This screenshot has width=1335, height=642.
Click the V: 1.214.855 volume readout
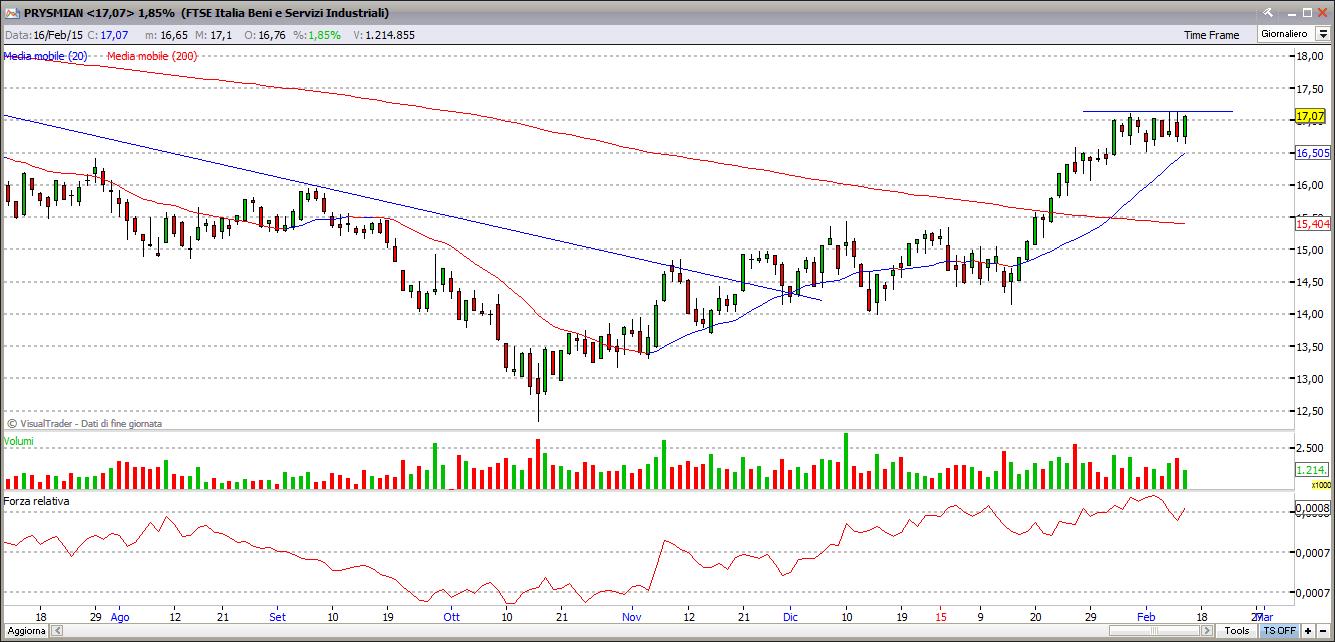pyautogui.click(x=384, y=35)
